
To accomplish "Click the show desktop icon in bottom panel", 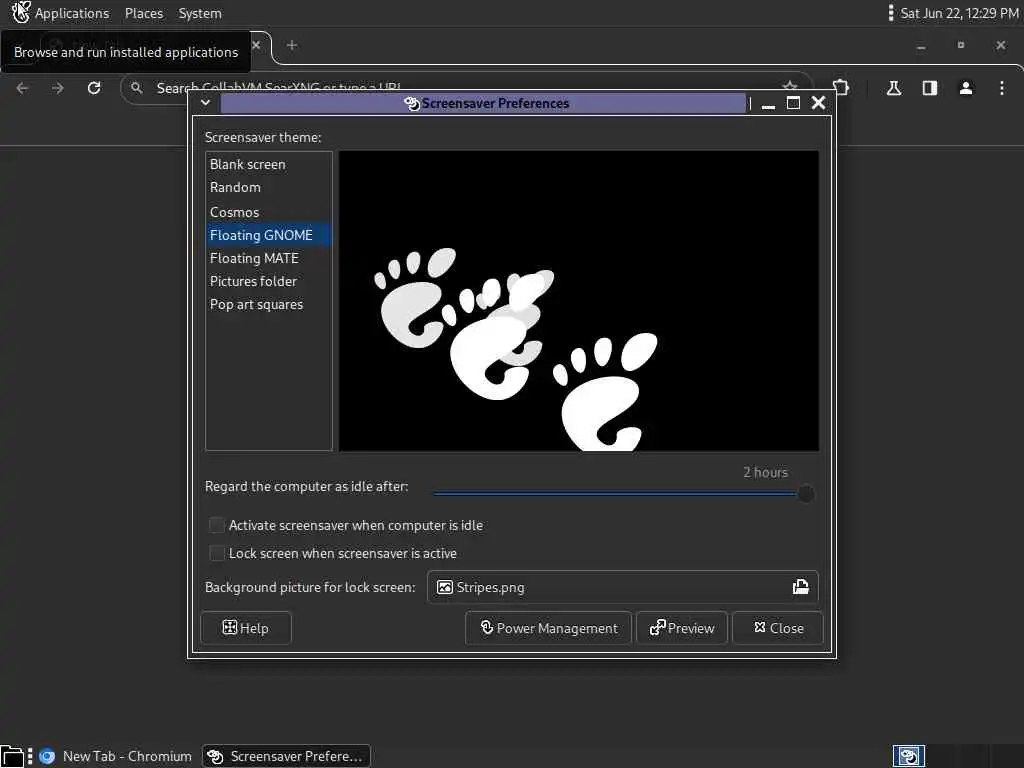I will point(12,756).
